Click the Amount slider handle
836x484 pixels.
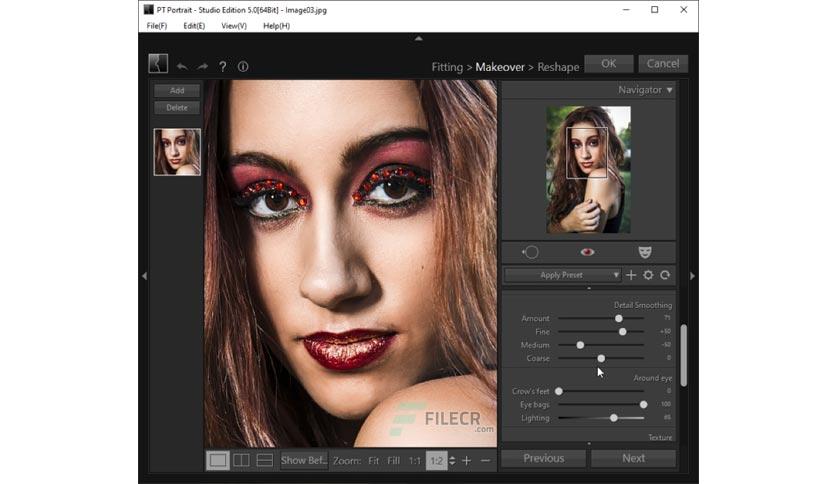(618, 318)
